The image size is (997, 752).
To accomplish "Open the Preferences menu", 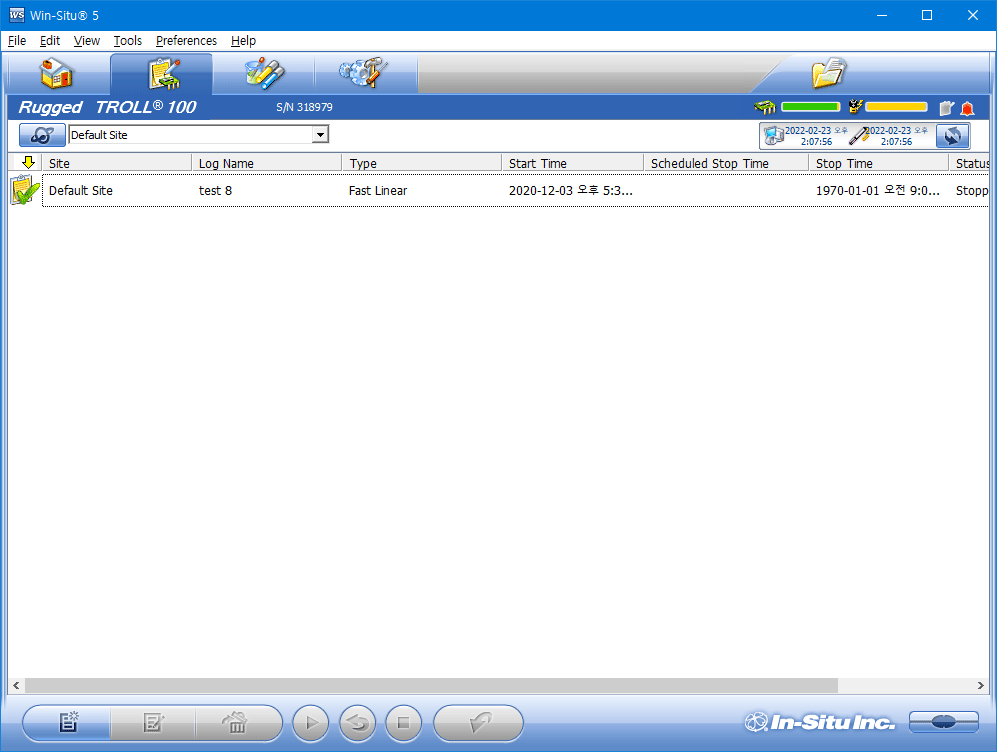I will (186, 41).
